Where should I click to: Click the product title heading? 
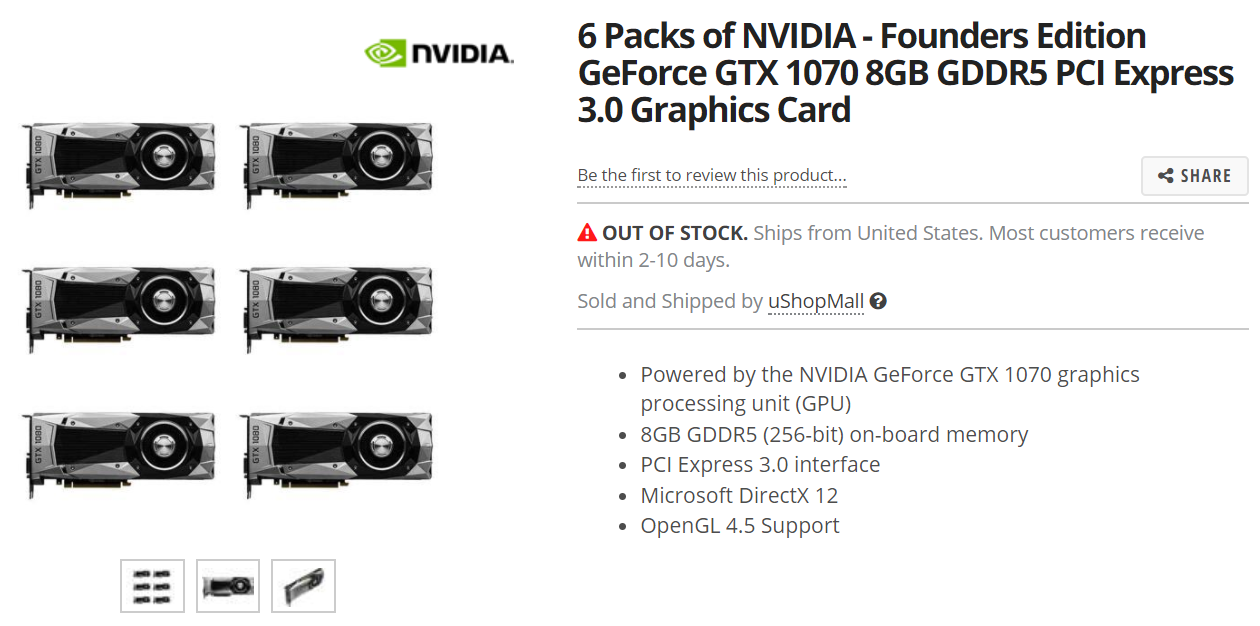[906, 73]
